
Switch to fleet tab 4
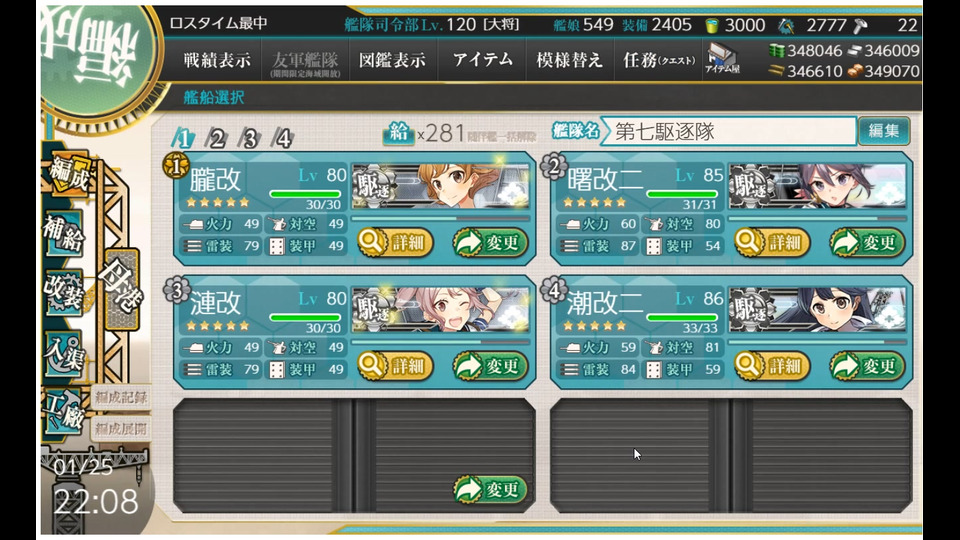click(x=282, y=139)
